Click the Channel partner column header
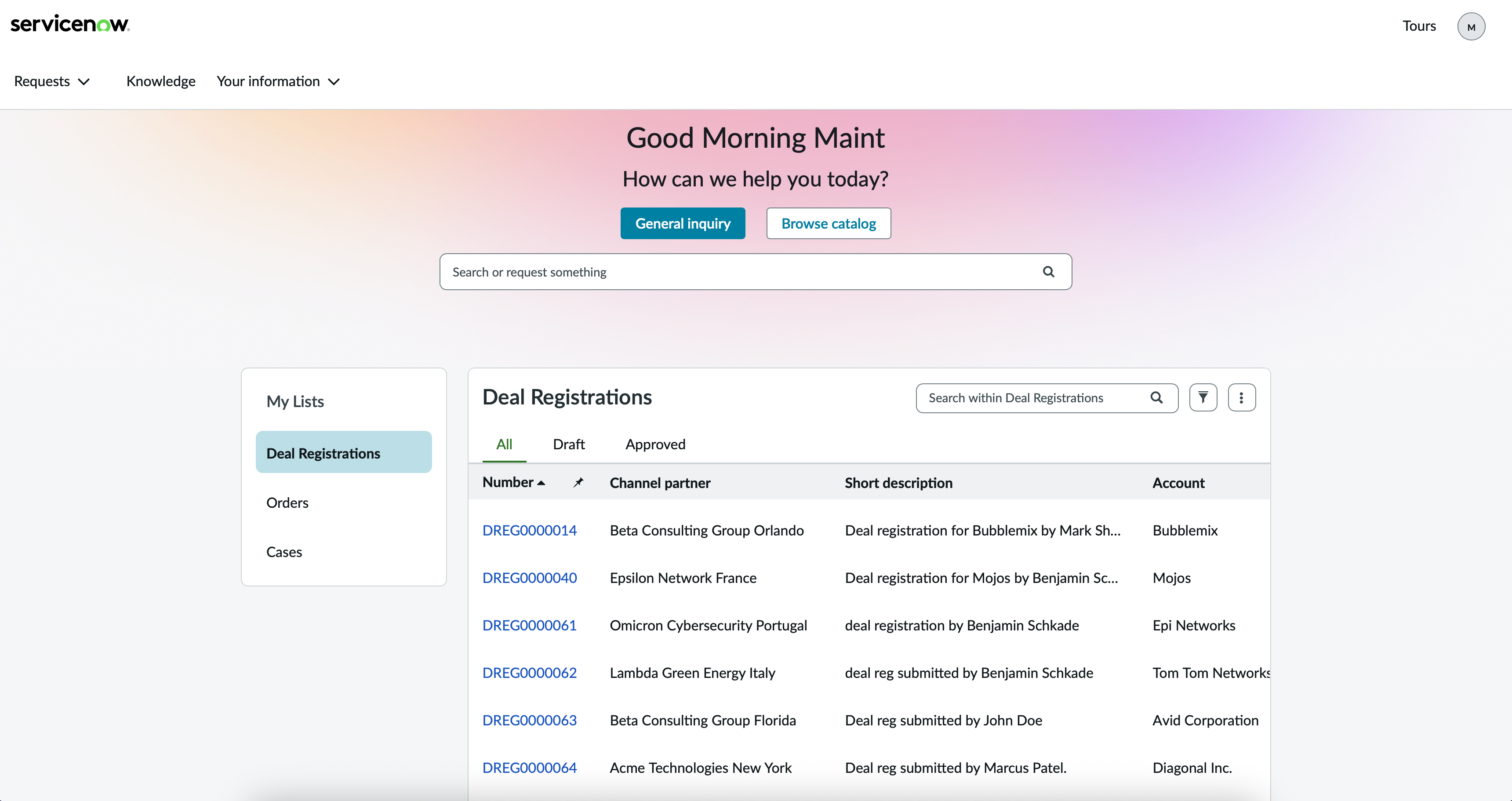 click(660, 483)
